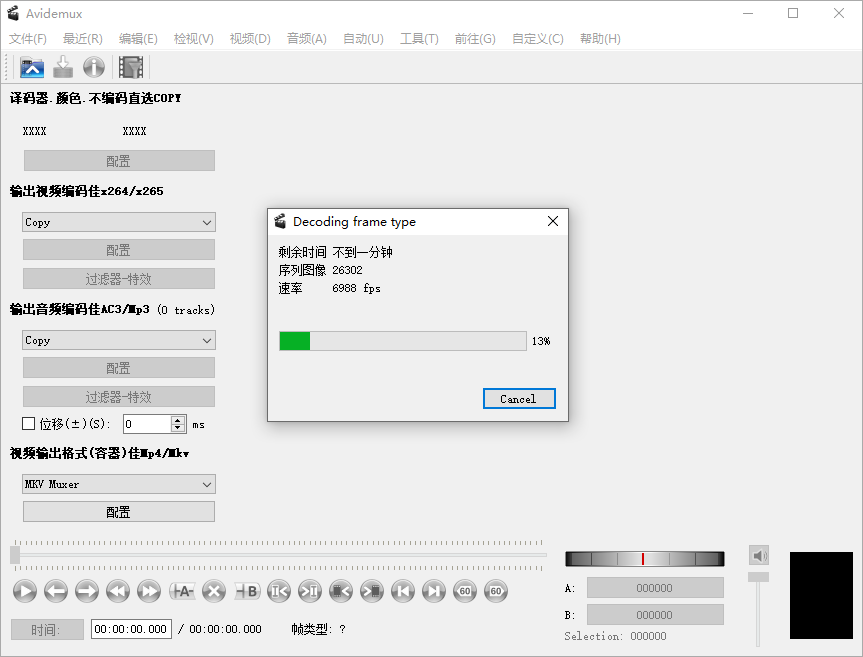Cancel the Decoding frame type dialog
863x657 pixels.
tap(518, 399)
